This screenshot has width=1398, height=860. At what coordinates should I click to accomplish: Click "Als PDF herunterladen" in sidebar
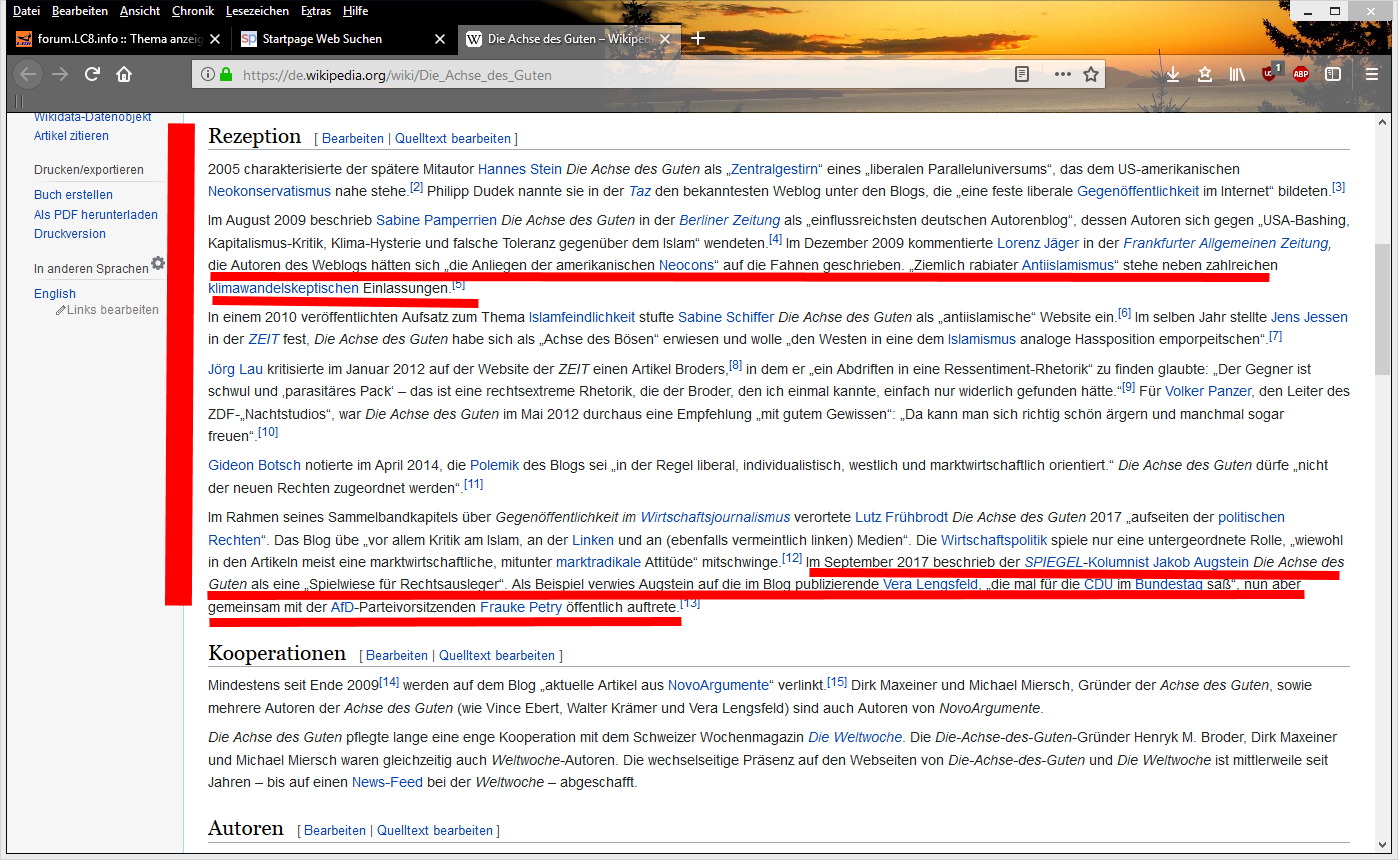pos(96,214)
